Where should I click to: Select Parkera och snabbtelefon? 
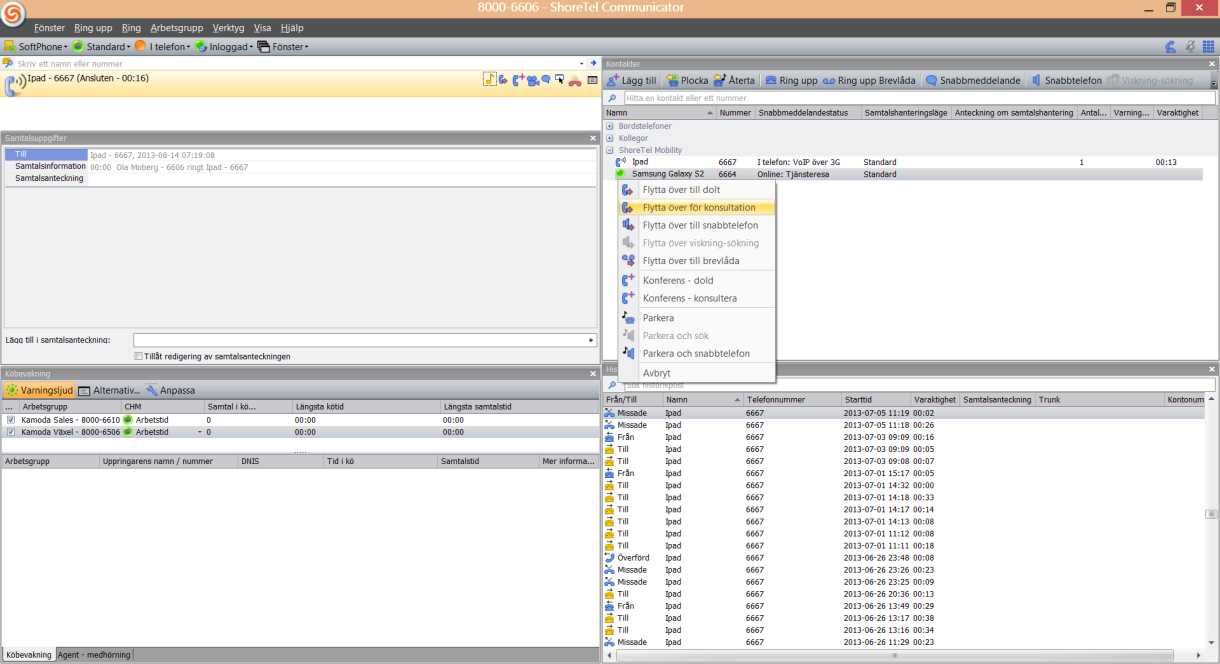pos(697,354)
